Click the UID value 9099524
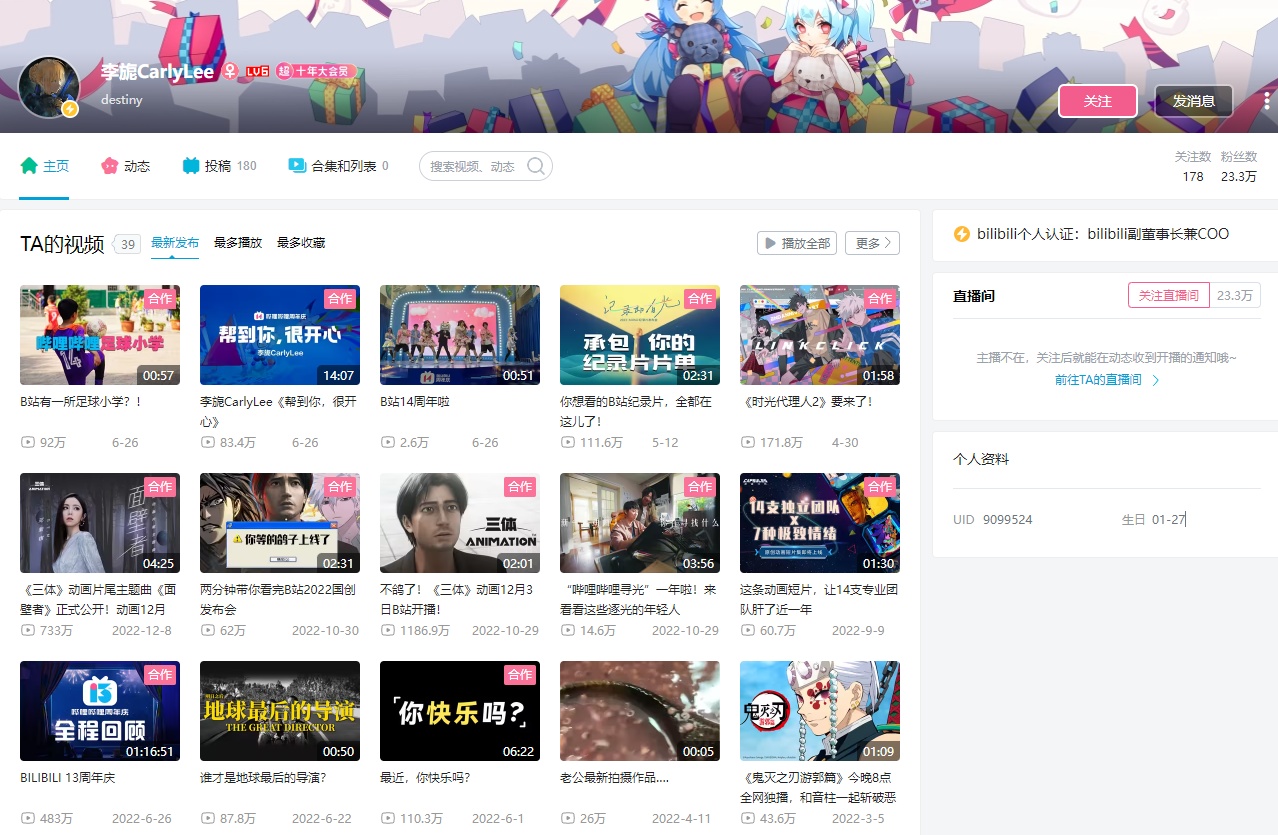This screenshot has height=835, width=1278. (x=1007, y=520)
